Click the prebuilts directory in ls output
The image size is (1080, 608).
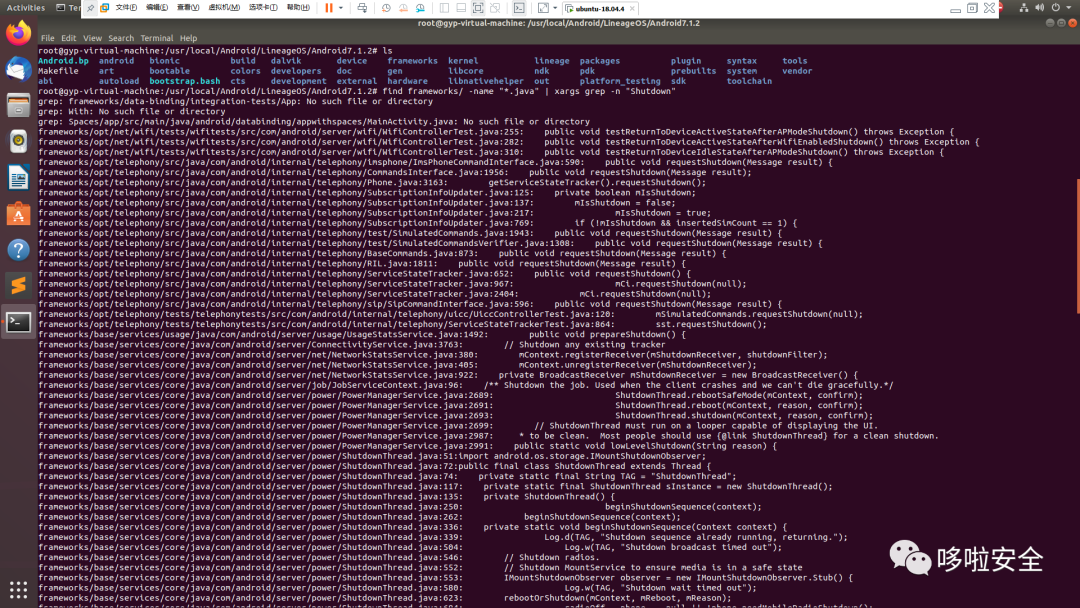point(694,71)
